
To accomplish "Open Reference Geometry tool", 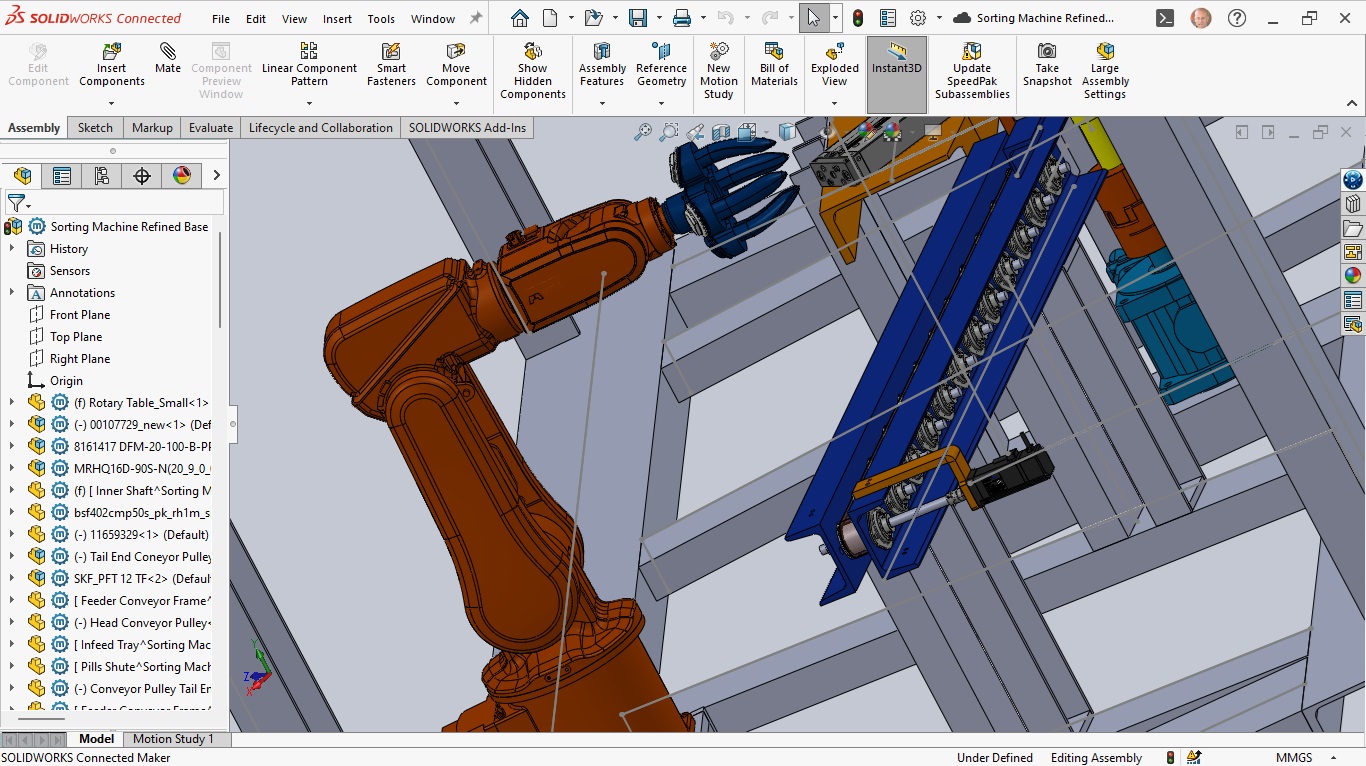I will (661, 66).
